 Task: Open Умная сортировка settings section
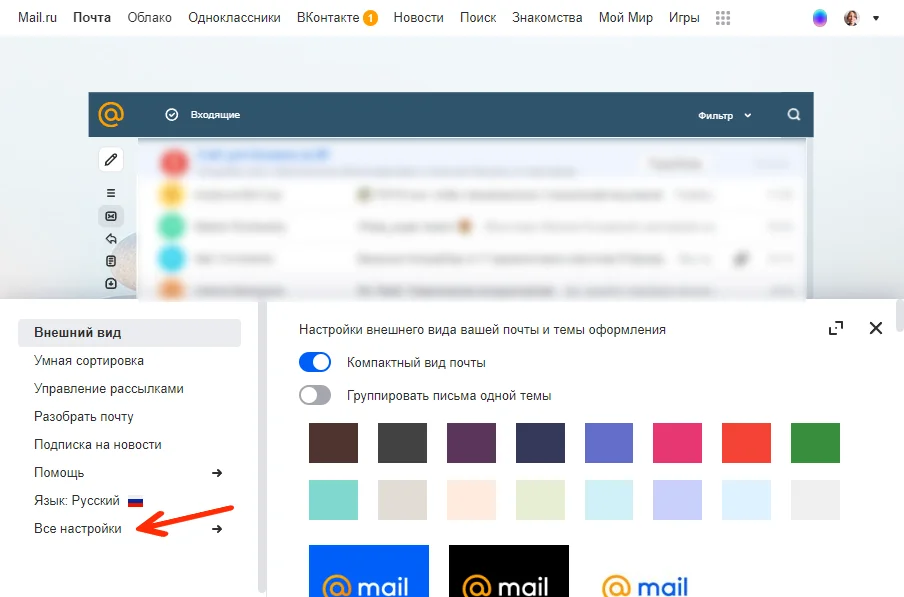pyautogui.click(x=89, y=361)
